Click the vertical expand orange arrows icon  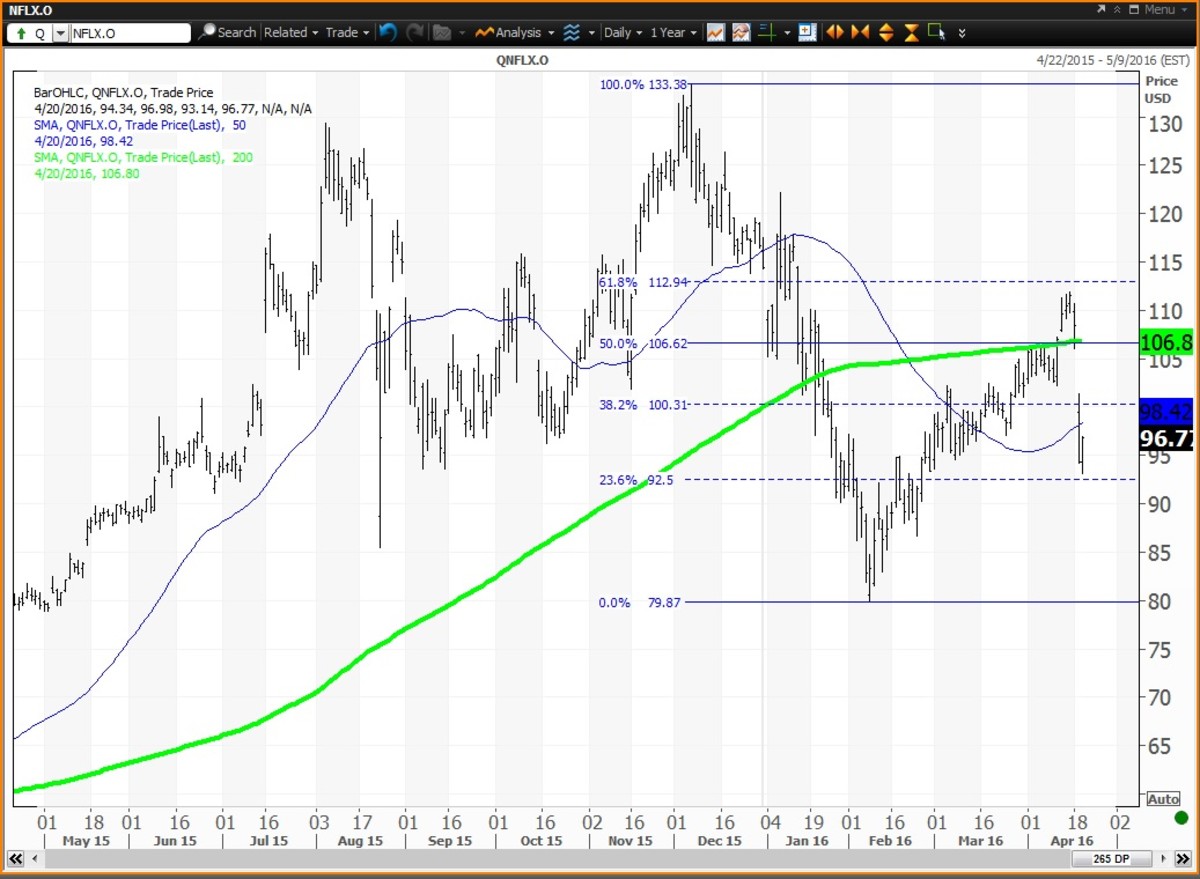pos(885,32)
